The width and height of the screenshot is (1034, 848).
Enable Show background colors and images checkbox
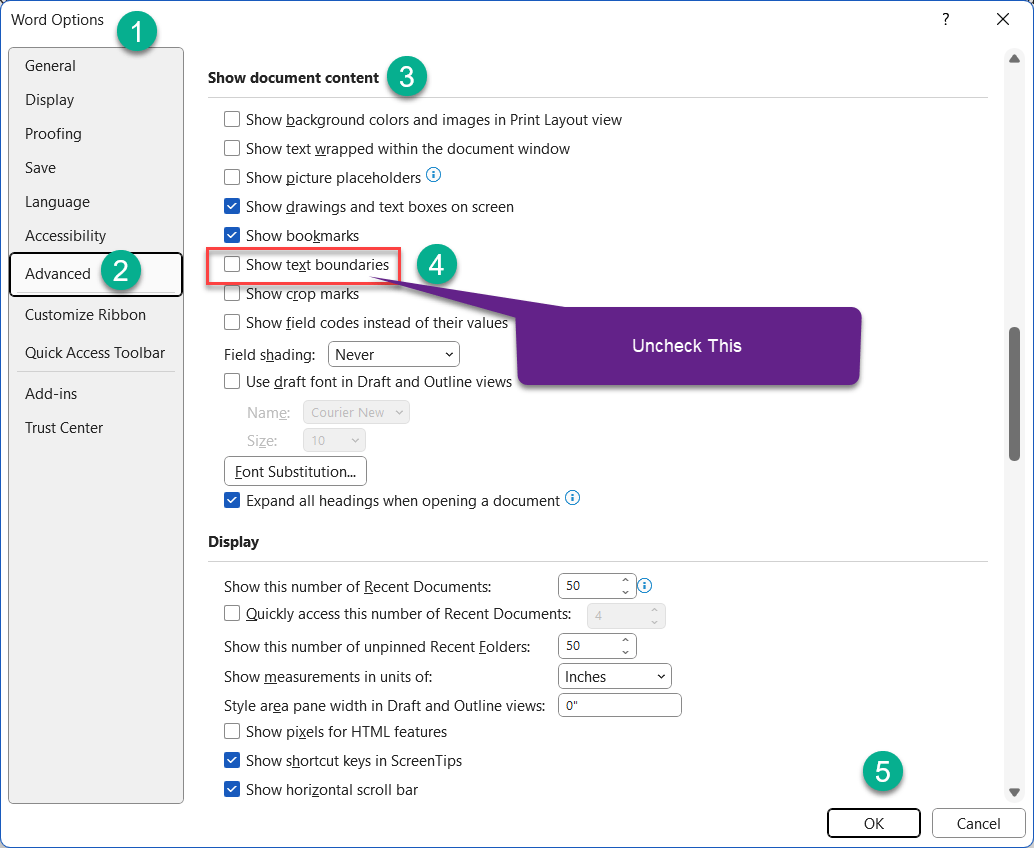pyautogui.click(x=232, y=119)
